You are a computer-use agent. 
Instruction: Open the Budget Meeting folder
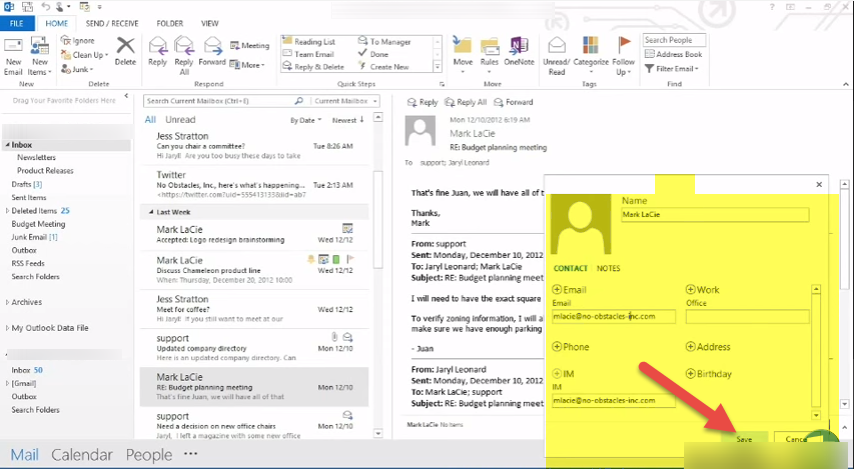click(x=38, y=224)
